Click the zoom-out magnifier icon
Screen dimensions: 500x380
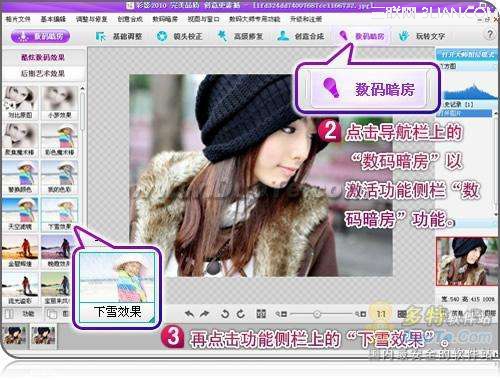click(x=281, y=314)
